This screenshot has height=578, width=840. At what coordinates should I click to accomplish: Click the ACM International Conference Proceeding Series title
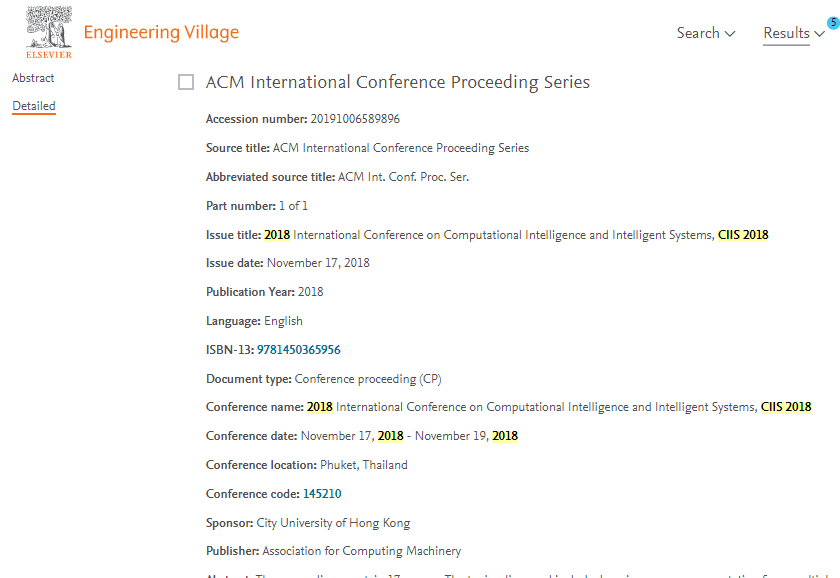point(398,82)
